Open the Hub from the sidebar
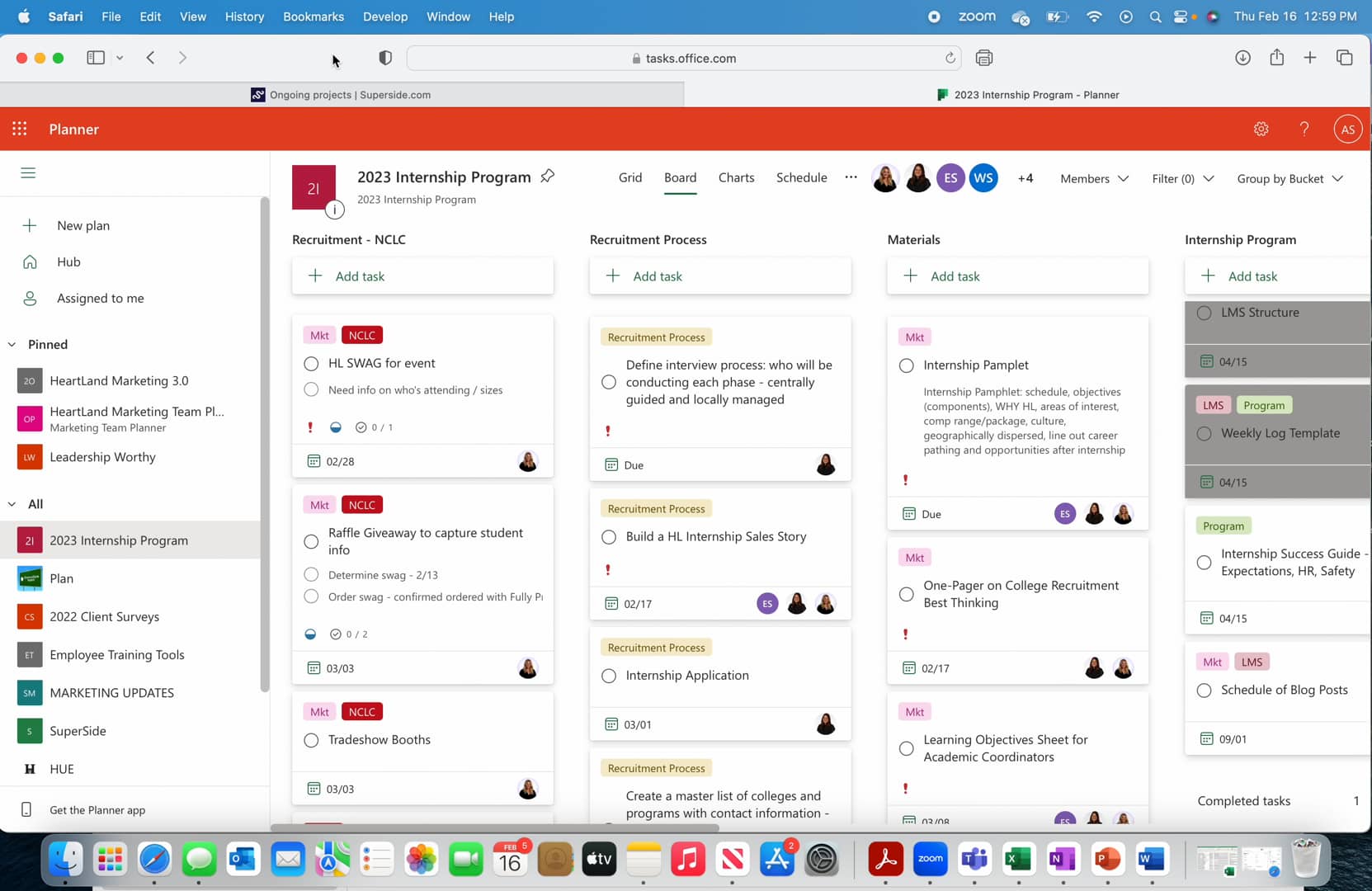 (x=68, y=262)
